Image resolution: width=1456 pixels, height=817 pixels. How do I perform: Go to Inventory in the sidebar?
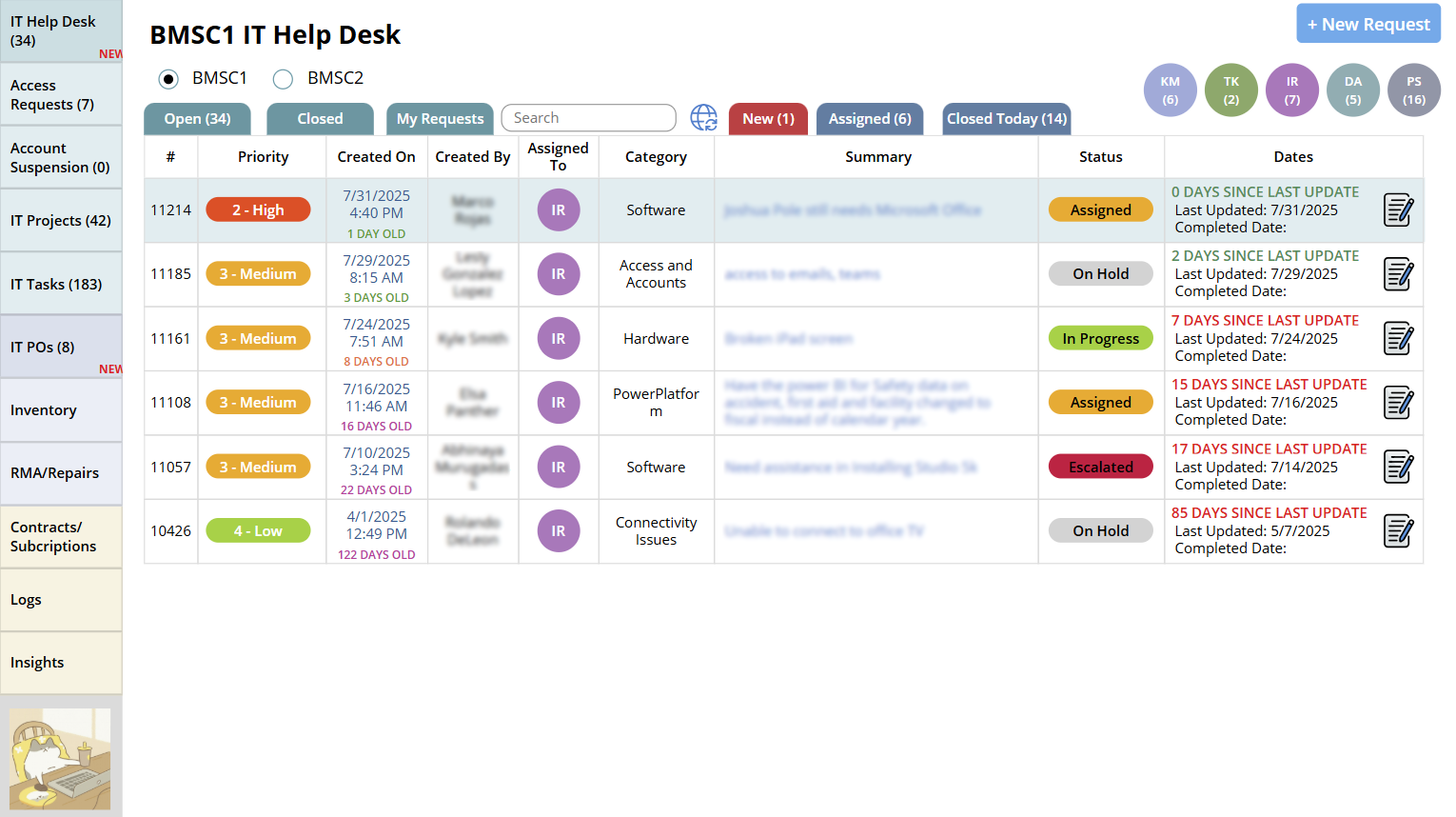61,410
